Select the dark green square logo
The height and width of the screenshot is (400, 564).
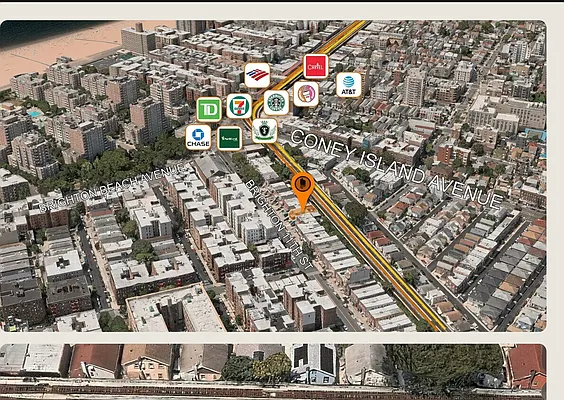click(229, 138)
